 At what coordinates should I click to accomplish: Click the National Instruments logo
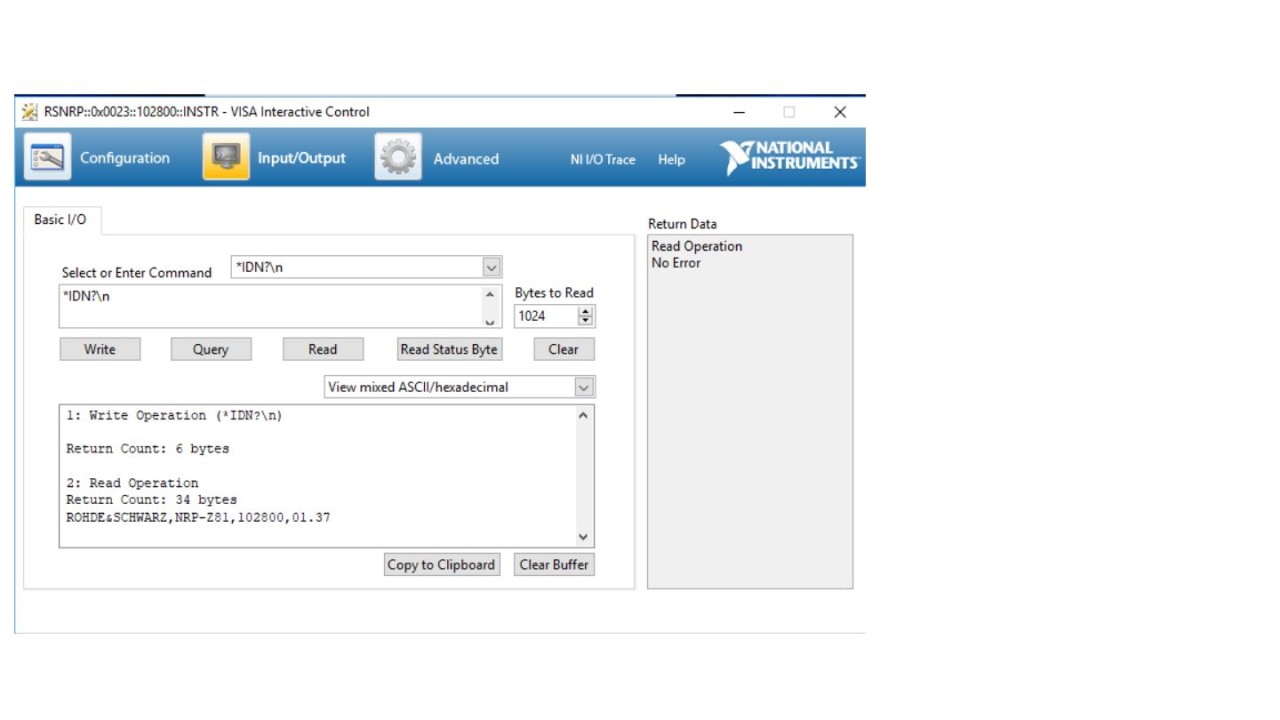click(x=790, y=157)
